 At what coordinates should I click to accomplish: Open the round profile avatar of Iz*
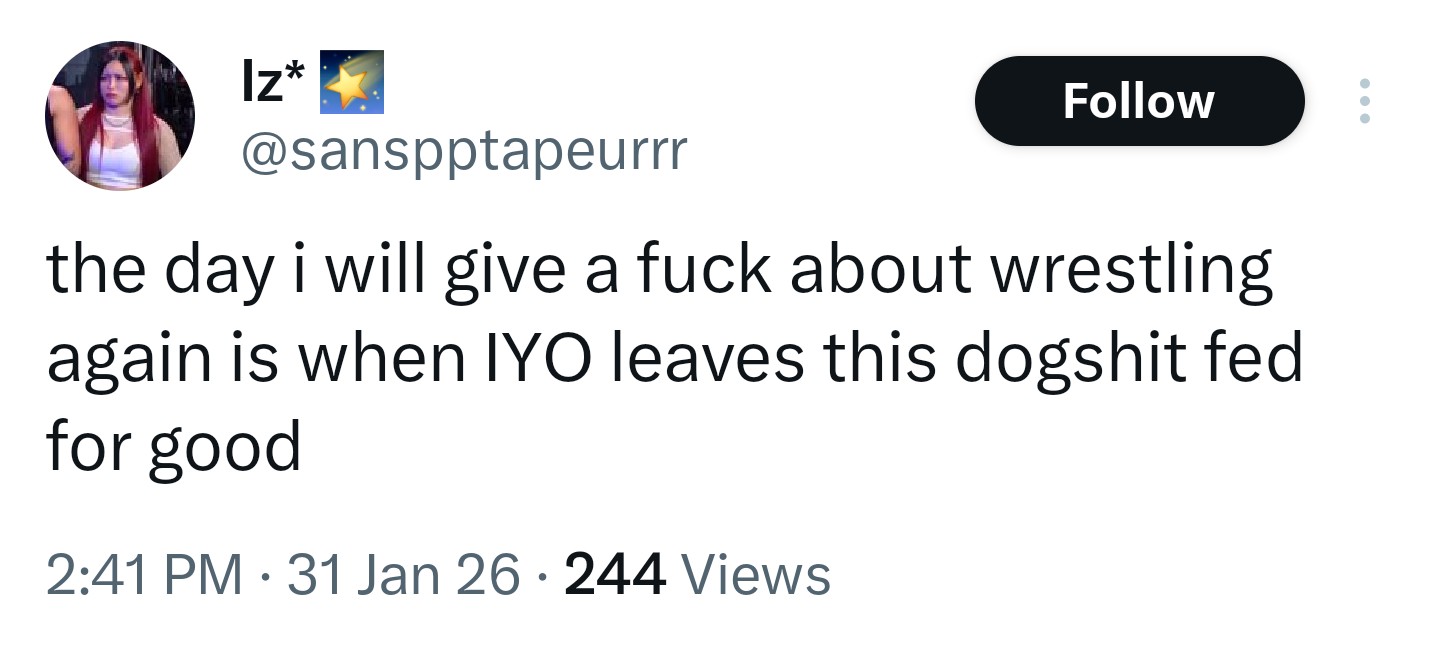point(120,116)
